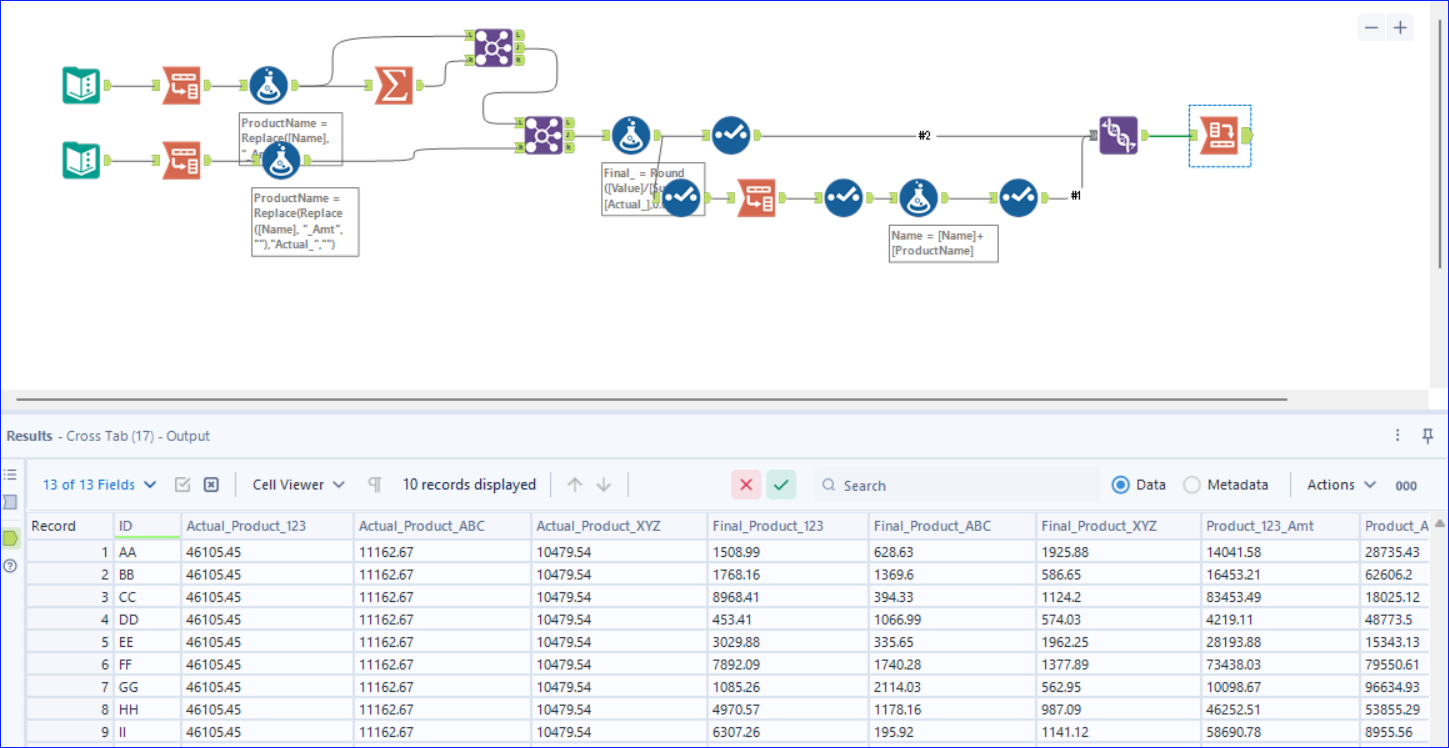1449x748 pixels.
Task: Select the top Input Data tool
Action: (x=81, y=85)
